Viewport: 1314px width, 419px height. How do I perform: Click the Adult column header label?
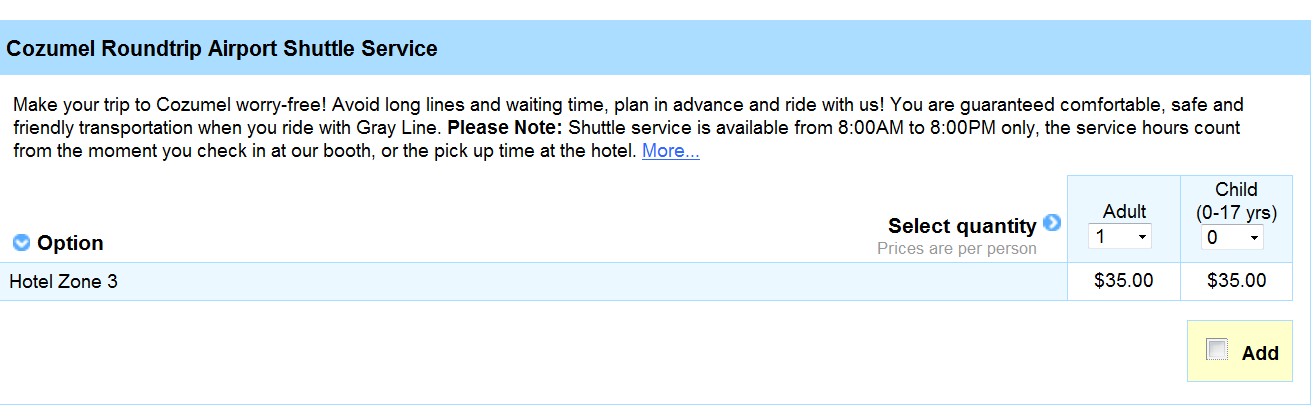[1124, 211]
